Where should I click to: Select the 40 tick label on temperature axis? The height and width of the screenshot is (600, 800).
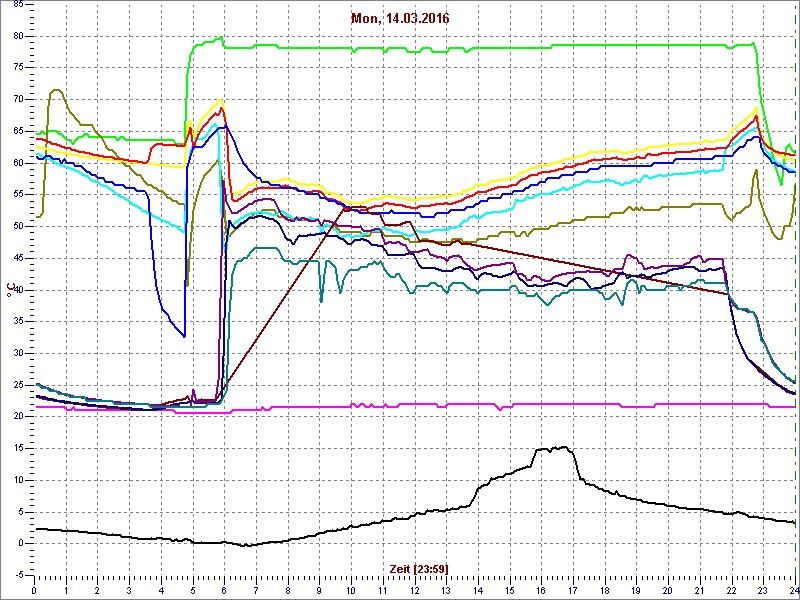[18, 290]
